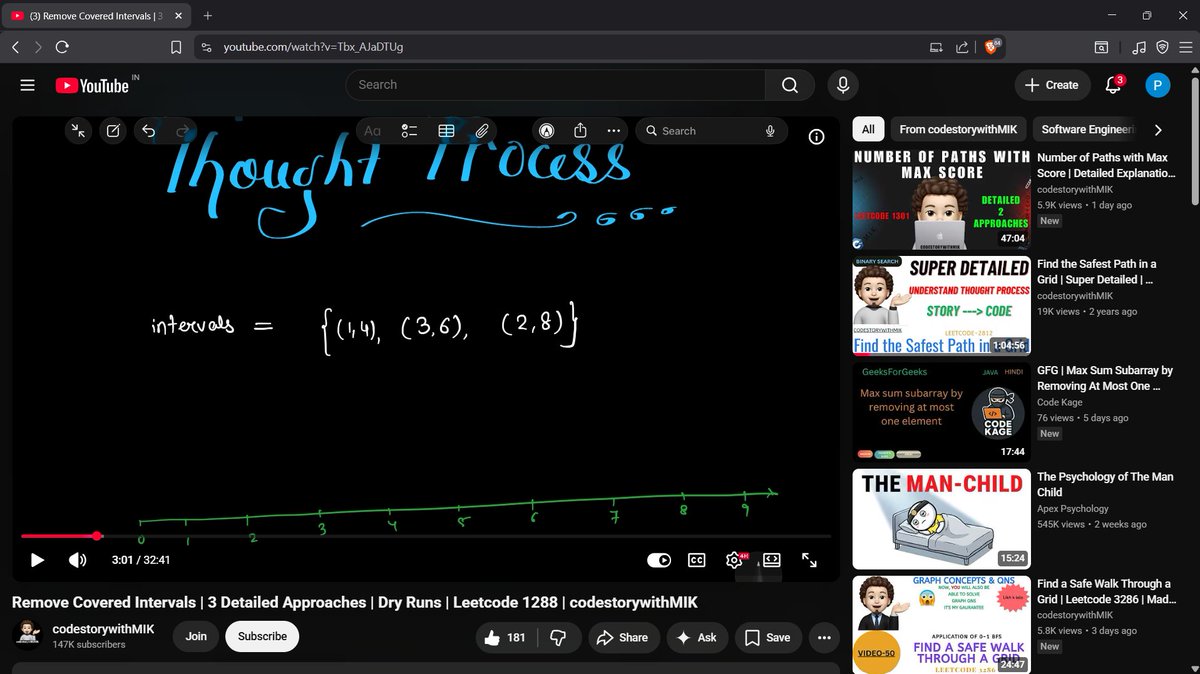Select the All filter chip
This screenshot has width=1200, height=674.
click(868, 129)
